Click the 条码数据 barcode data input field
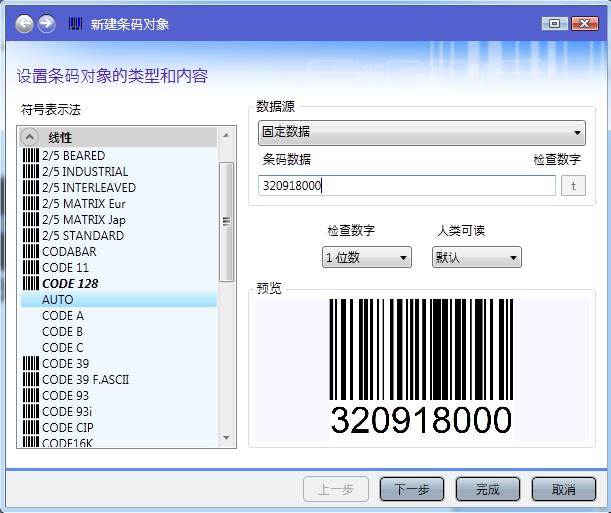 pyautogui.click(x=407, y=185)
